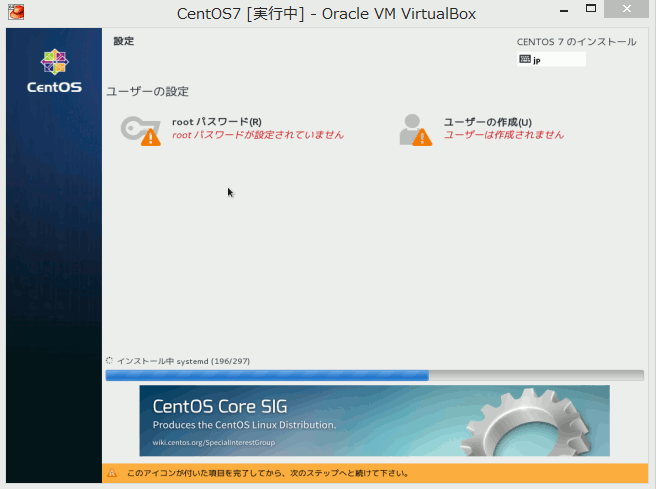Click the CentOS logo in the sidebar
Screen dimensions: 656x489
click(53, 70)
